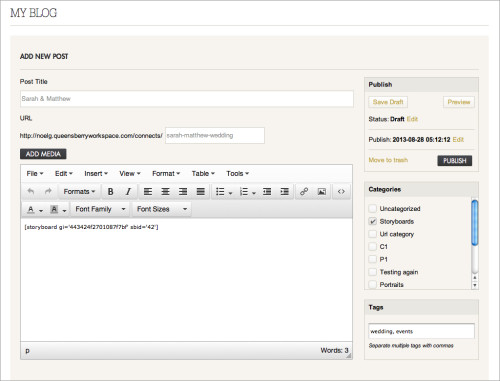Click the Undo arrow in editor toolbar
The image size is (500, 381).
pos(31,191)
